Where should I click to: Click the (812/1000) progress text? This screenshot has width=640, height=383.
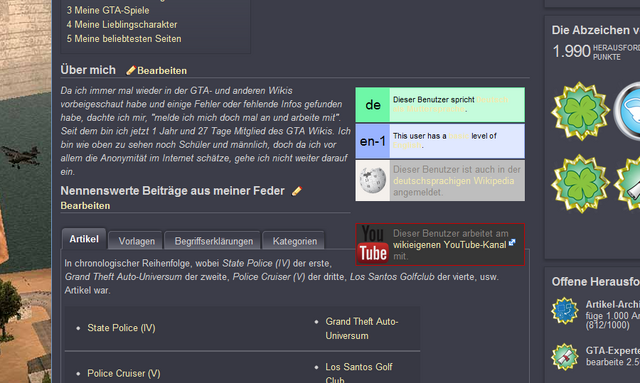point(607,325)
